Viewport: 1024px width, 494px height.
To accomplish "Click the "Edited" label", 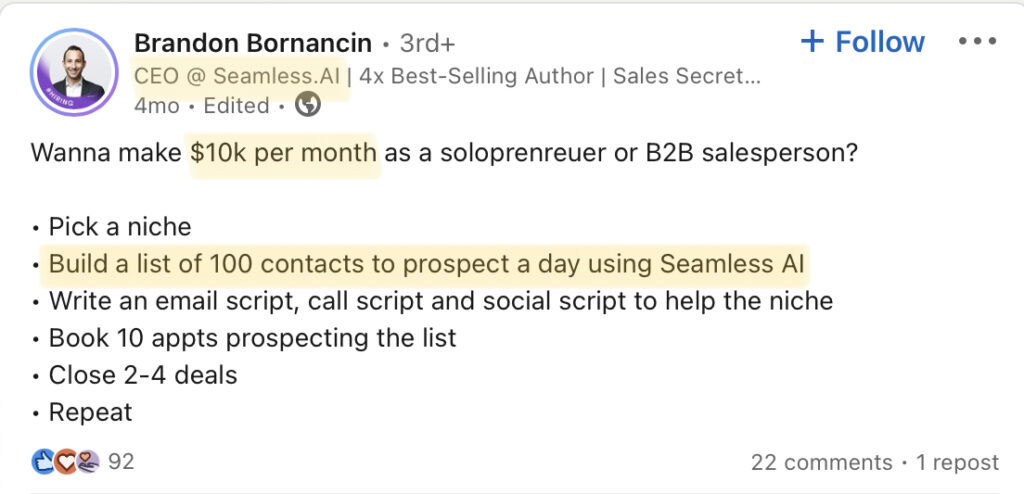I will click(x=236, y=106).
